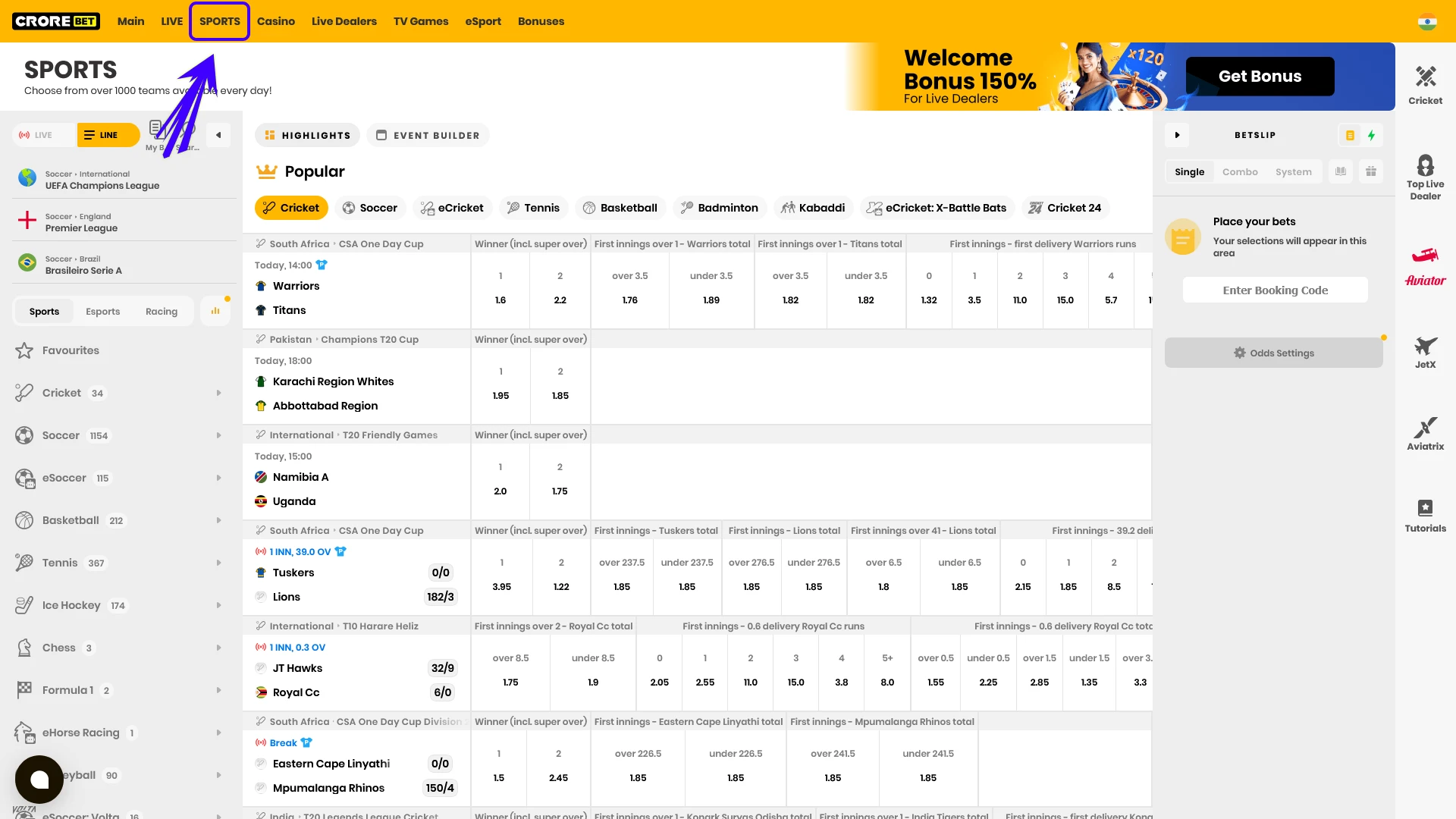This screenshot has width=1456, height=819.
Task: Open the Event Builder
Action: 428,135
